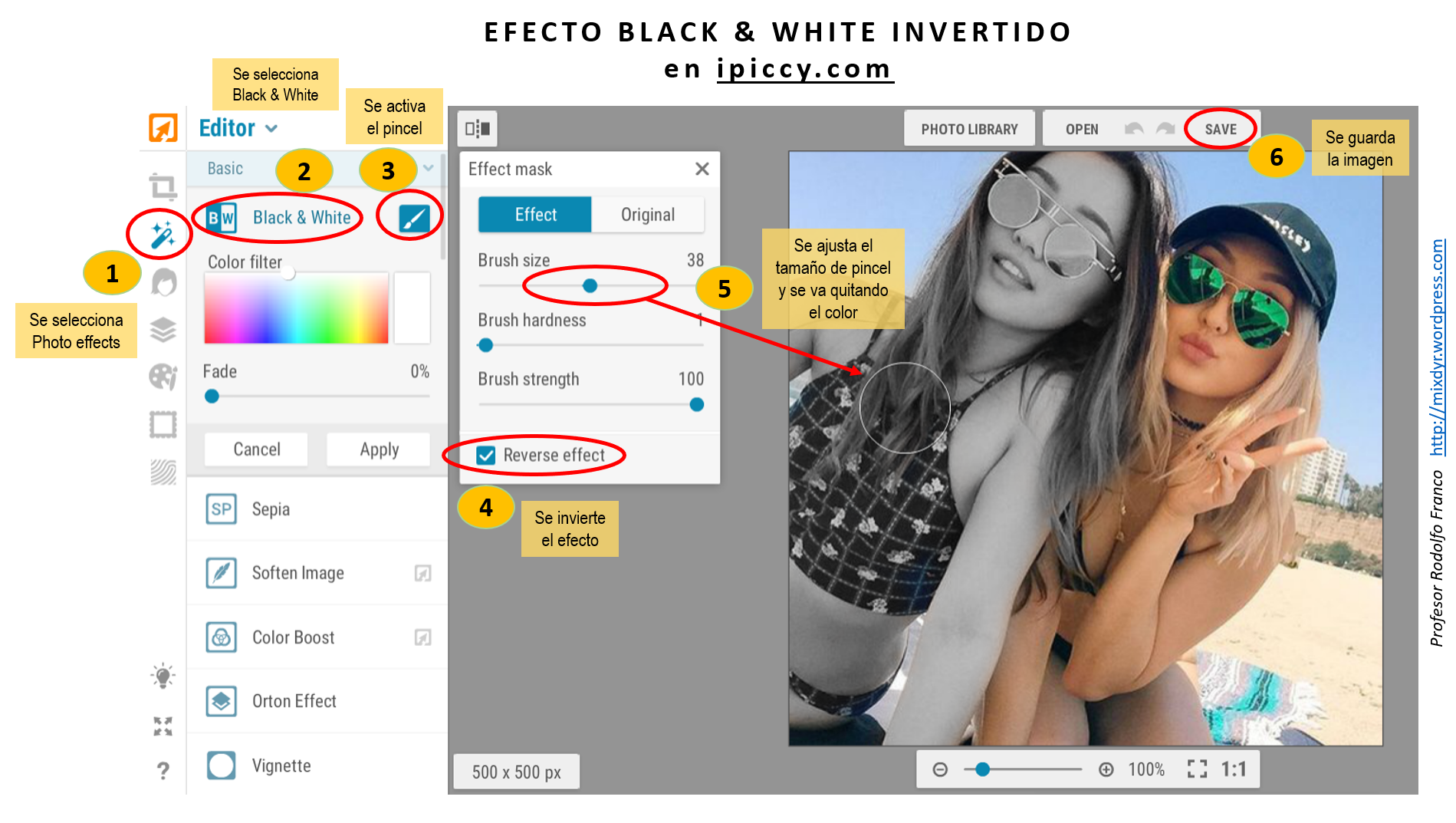Select the Photo effects magic wand icon
The image size is (1456, 823).
[162, 235]
